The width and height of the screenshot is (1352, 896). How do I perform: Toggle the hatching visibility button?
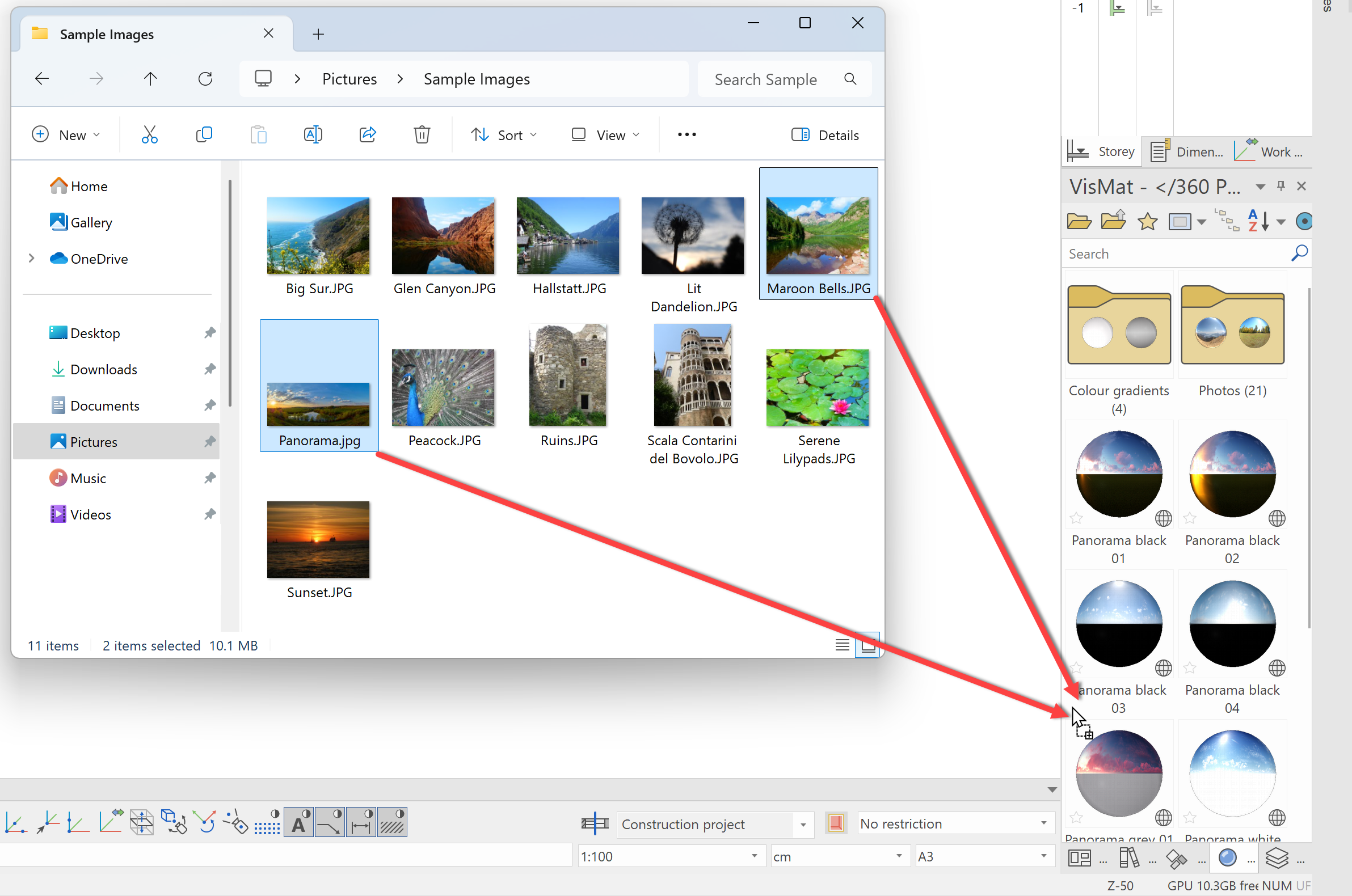click(392, 823)
